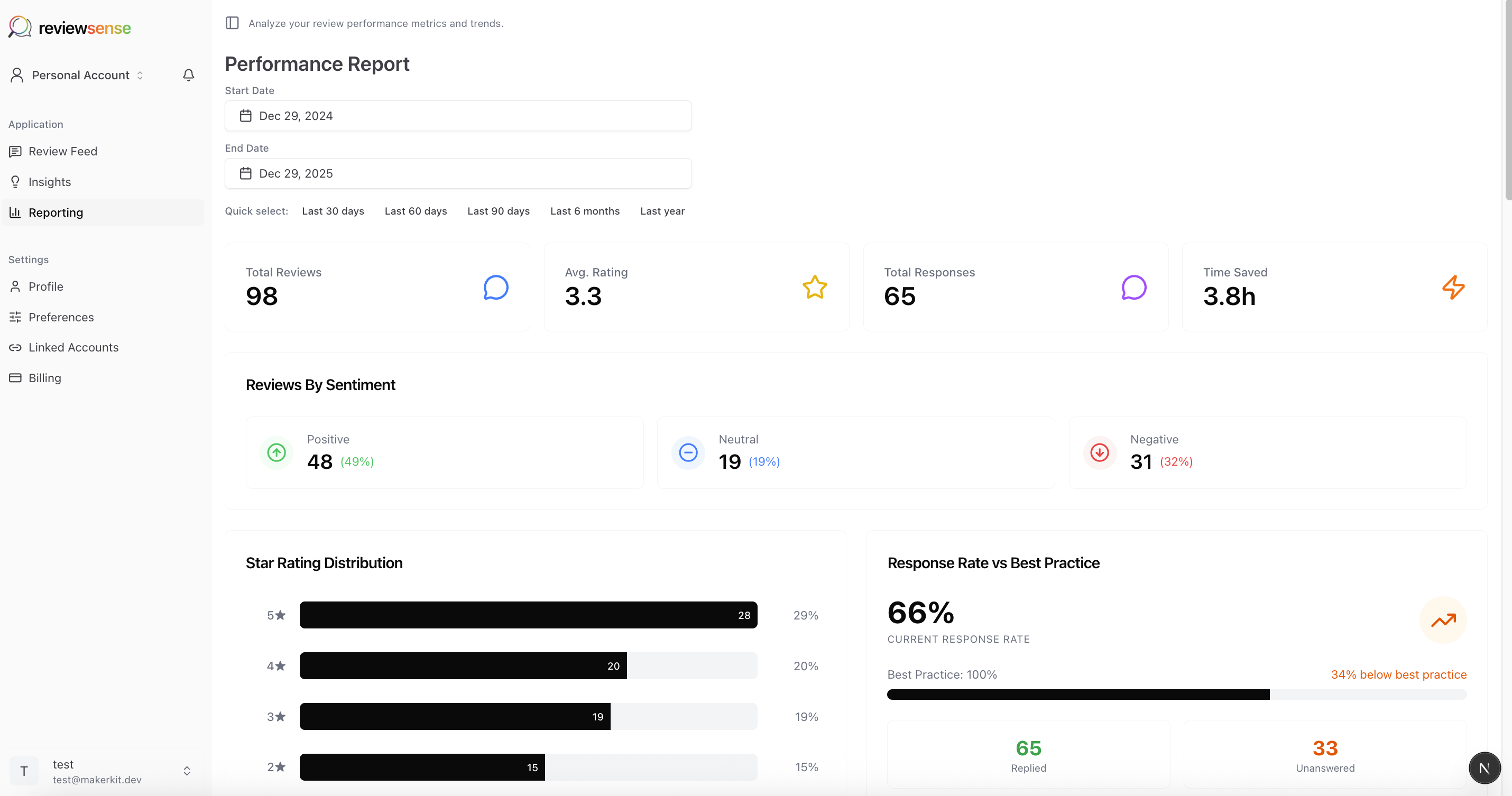
Task: Apply the Last year quick filter
Action: coord(662,211)
